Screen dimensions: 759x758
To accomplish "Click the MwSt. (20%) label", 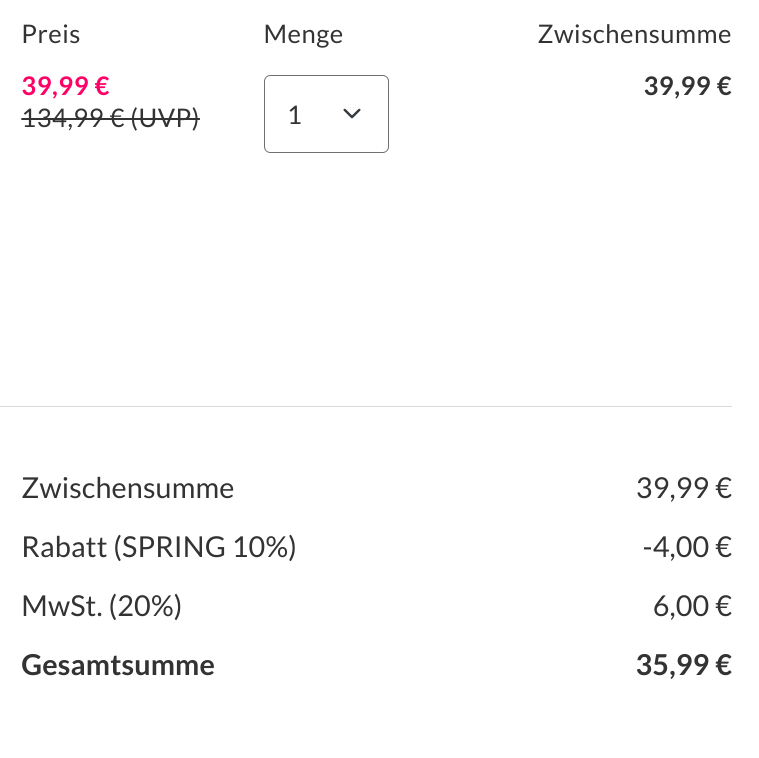I will pyautogui.click(x=101, y=606).
